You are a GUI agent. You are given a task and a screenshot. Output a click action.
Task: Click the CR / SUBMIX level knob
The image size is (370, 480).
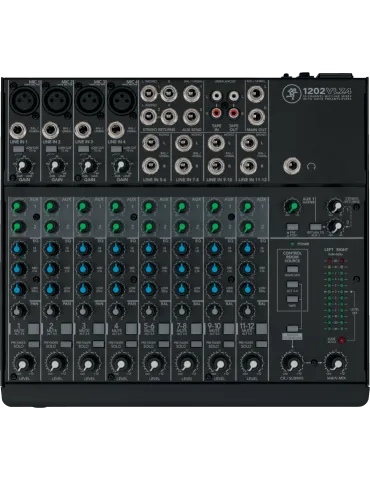coord(292,364)
